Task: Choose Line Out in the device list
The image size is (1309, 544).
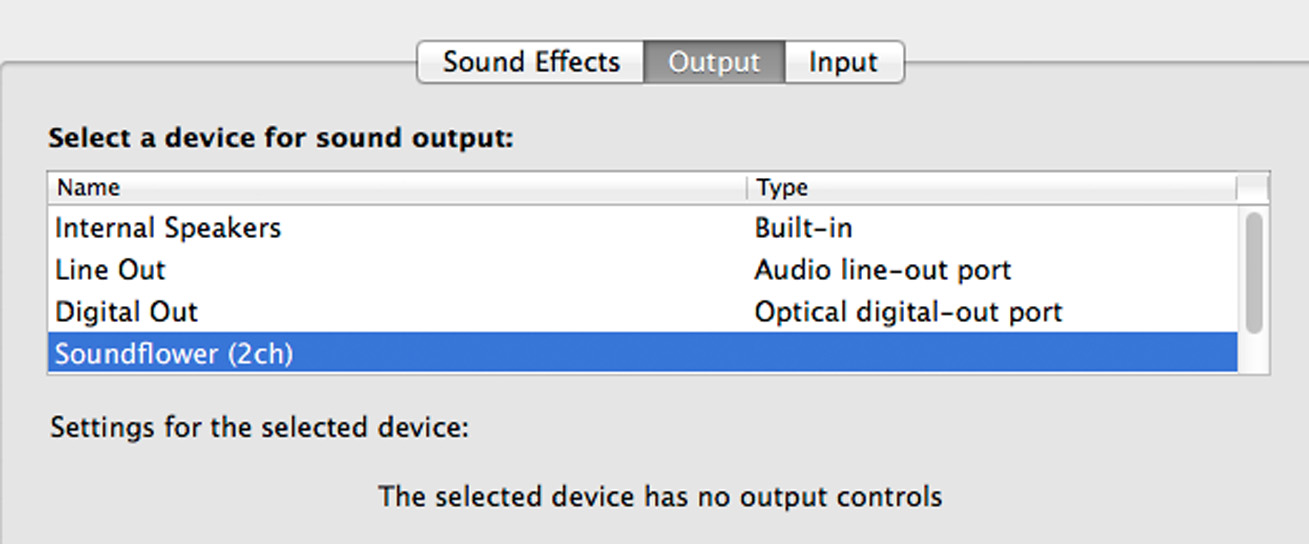Action: coord(110,270)
